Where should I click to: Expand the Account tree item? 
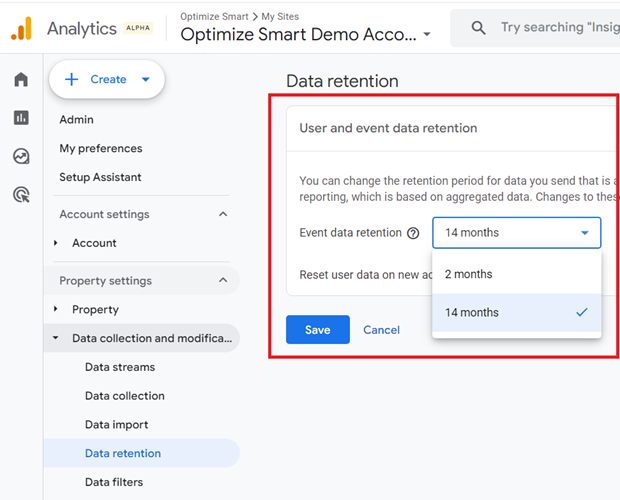56,243
